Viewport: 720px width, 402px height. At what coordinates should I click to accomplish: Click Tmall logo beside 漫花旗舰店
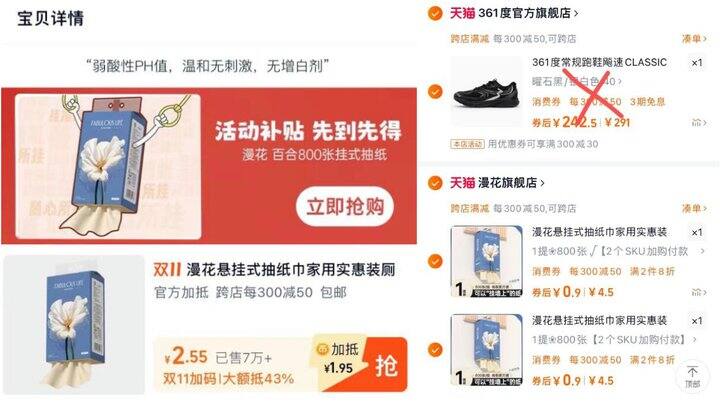point(462,182)
